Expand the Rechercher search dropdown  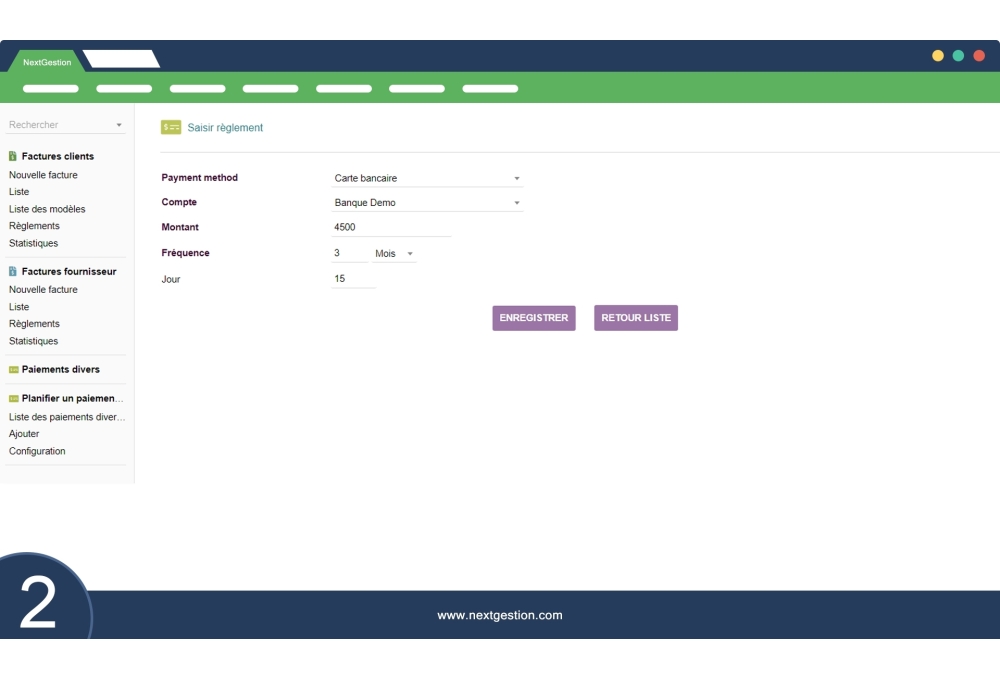119,124
